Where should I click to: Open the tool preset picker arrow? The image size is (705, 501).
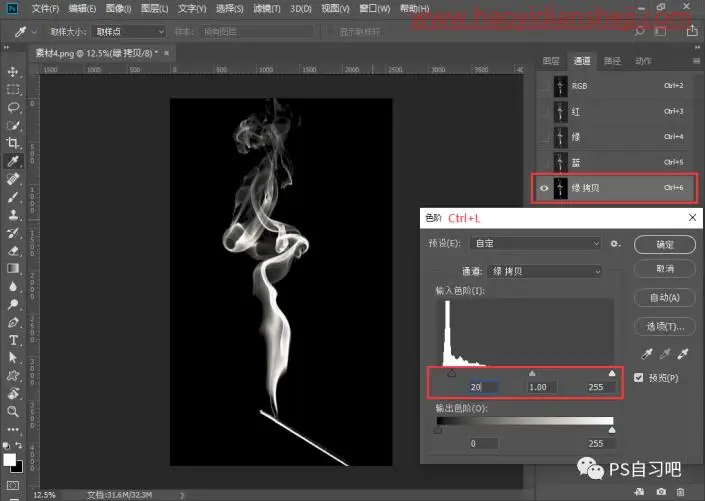[34, 31]
